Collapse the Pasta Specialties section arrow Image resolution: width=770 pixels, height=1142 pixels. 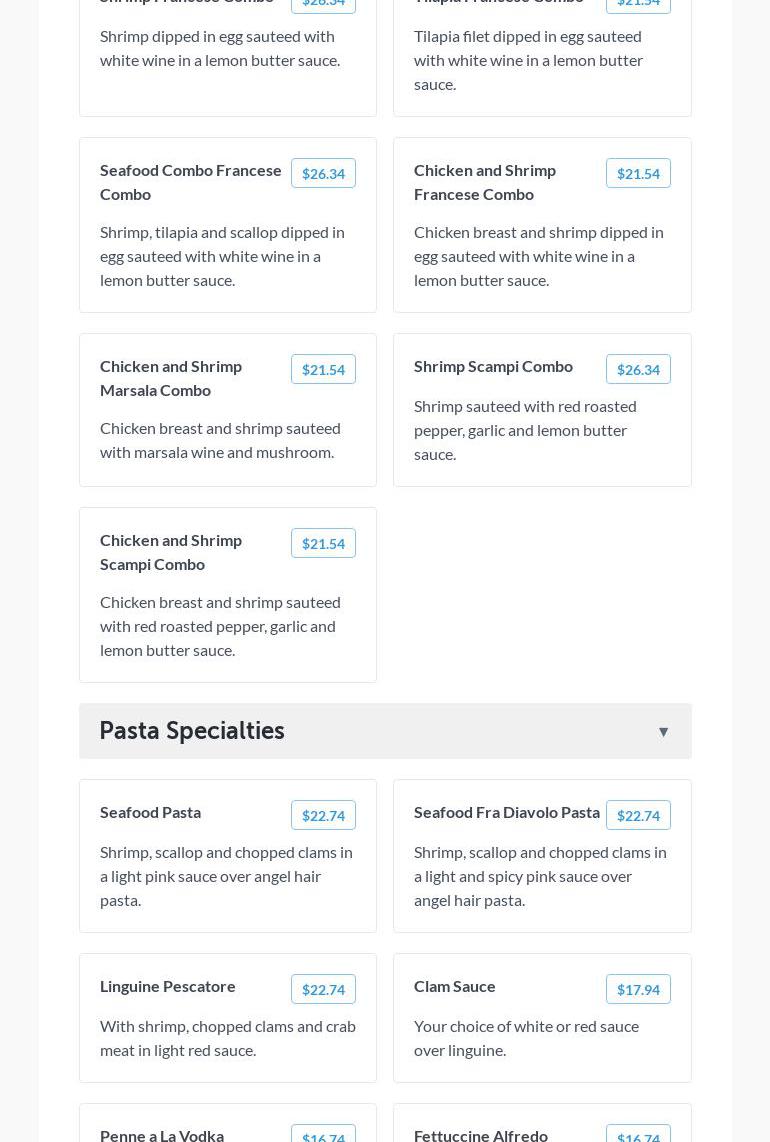point(663,732)
